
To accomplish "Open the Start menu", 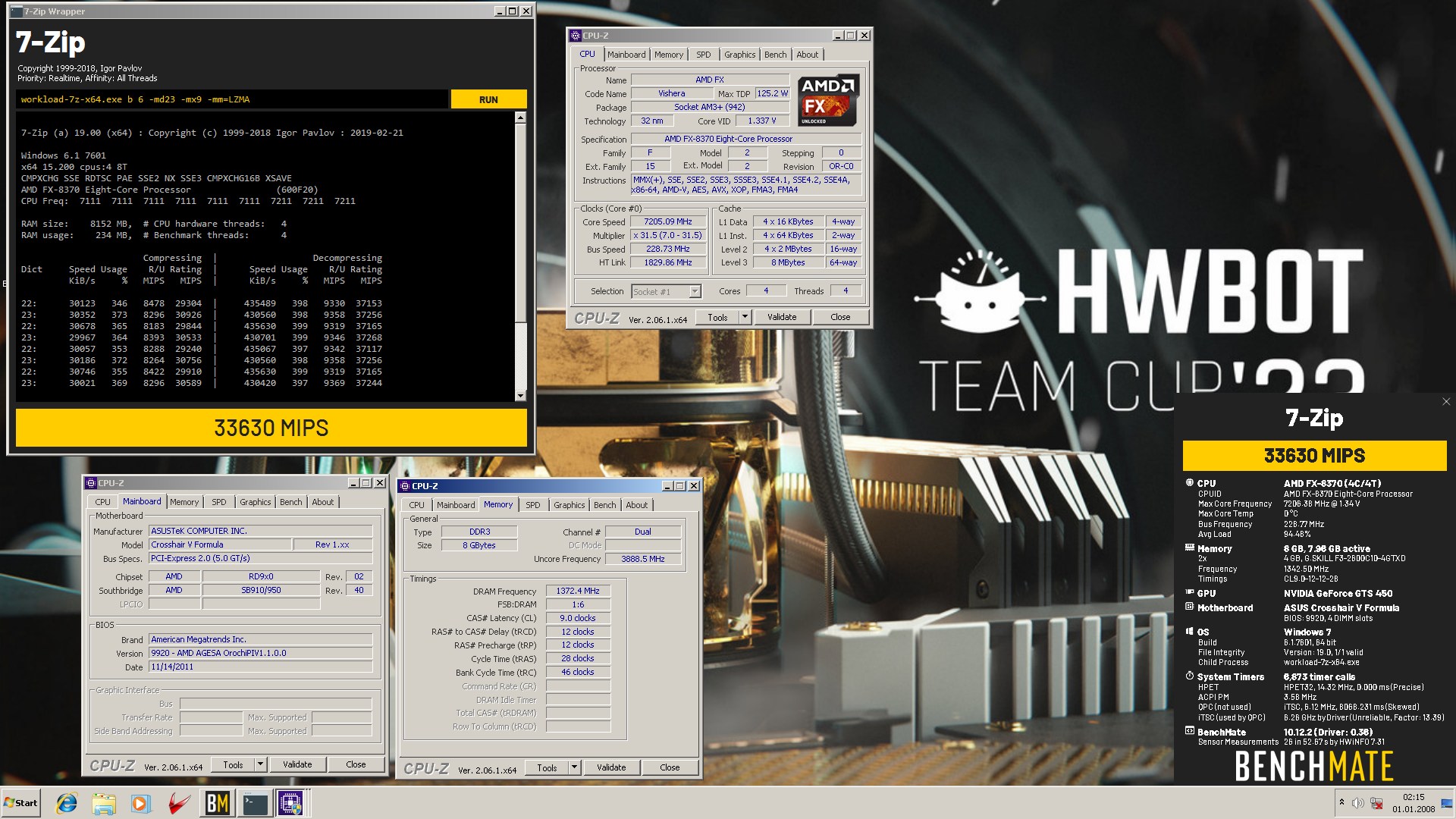I will [21, 803].
